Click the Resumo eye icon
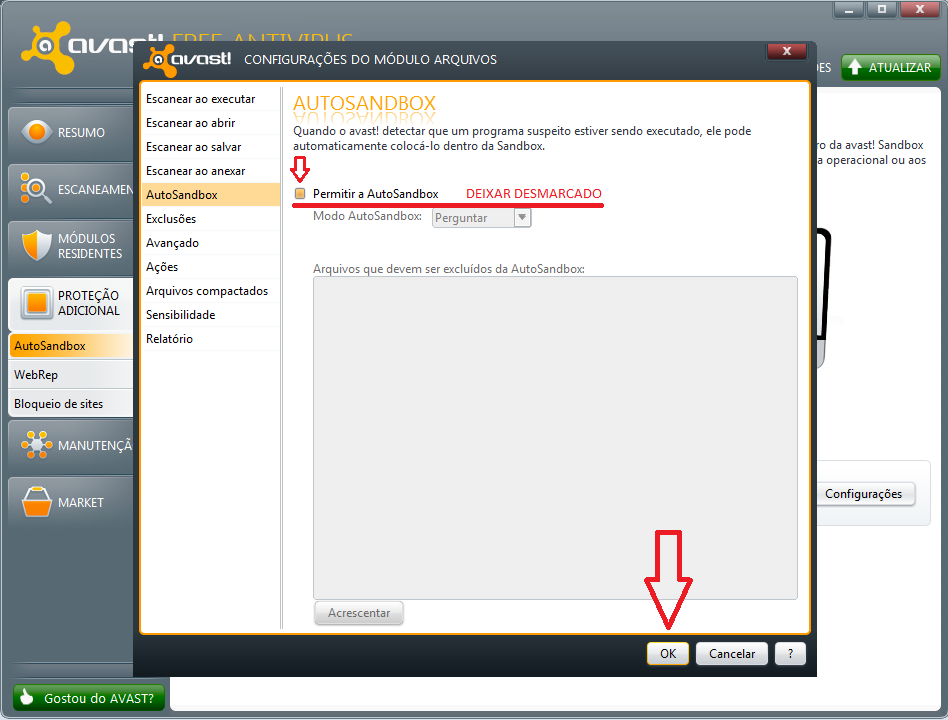This screenshot has width=948, height=720. pos(36,131)
